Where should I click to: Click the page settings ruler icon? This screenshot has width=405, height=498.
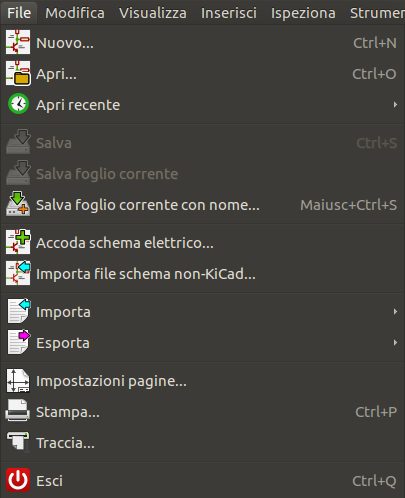pos(18,380)
